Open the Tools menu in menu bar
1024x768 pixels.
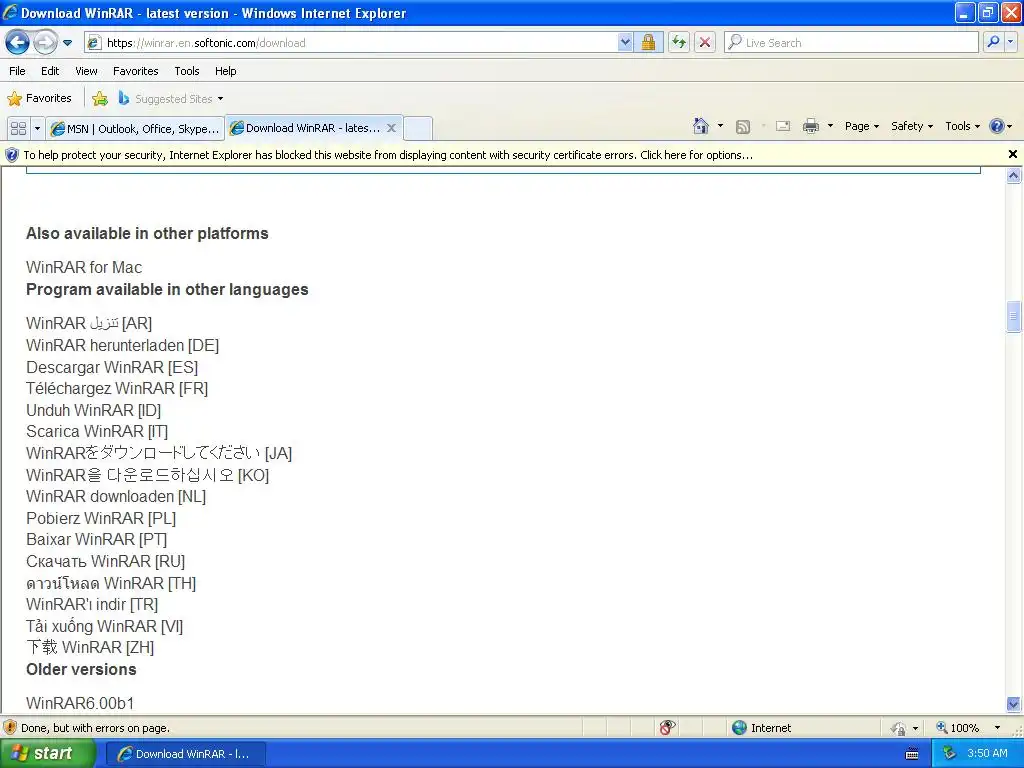point(187,71)
